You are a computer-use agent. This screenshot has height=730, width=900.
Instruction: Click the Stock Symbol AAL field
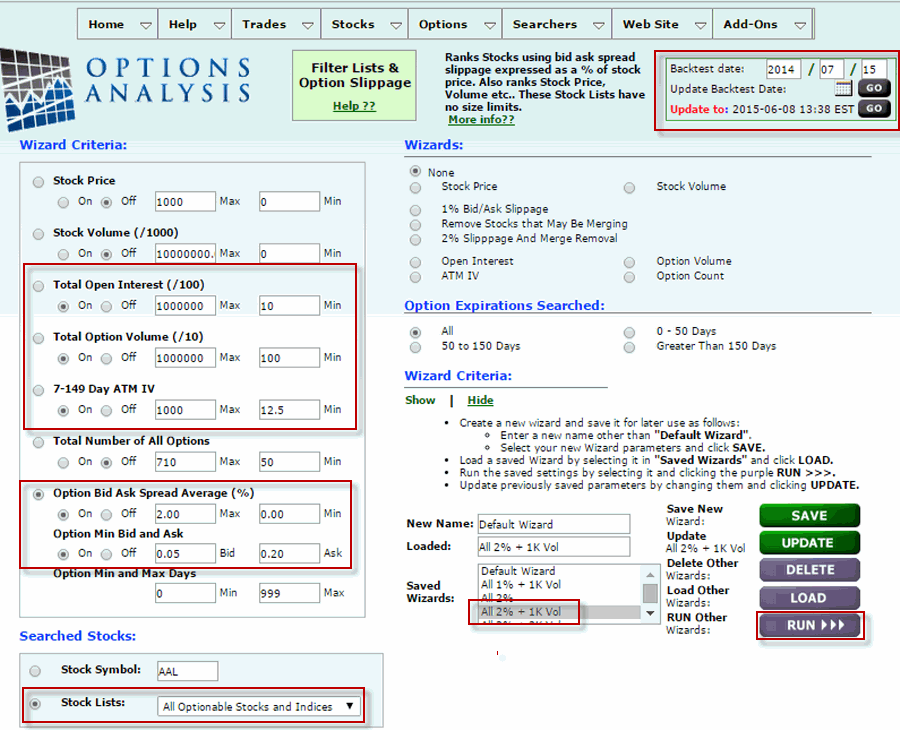(x=188, y=671)
